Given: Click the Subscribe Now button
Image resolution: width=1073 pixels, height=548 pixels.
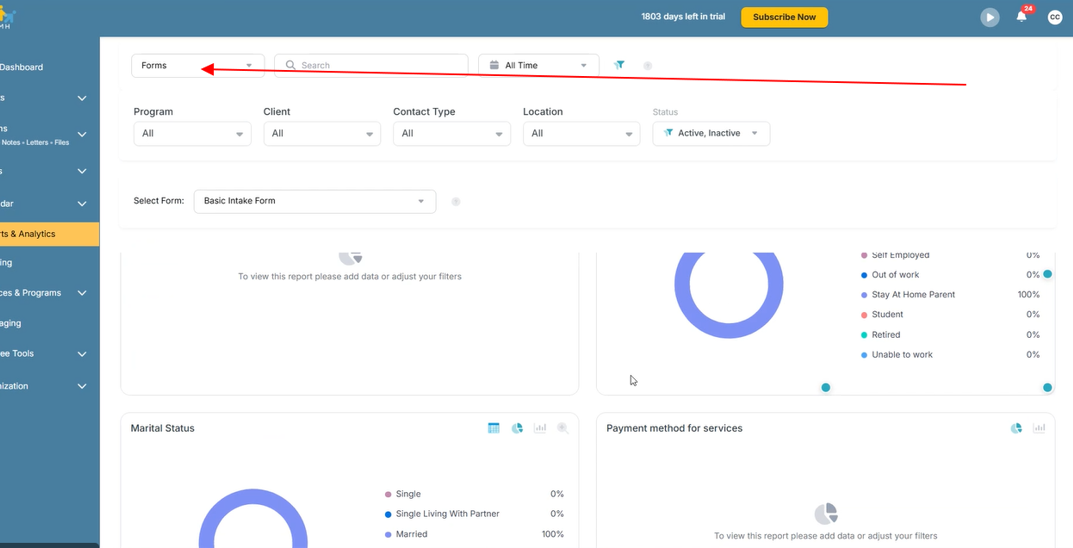Looking at the screenshot, I should 784,17.
